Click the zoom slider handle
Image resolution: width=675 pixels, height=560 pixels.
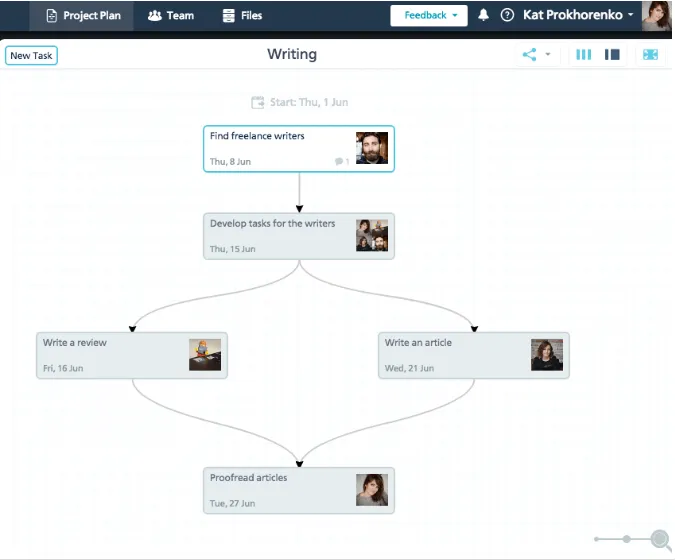pyautogui.click(x=627, y=539)
